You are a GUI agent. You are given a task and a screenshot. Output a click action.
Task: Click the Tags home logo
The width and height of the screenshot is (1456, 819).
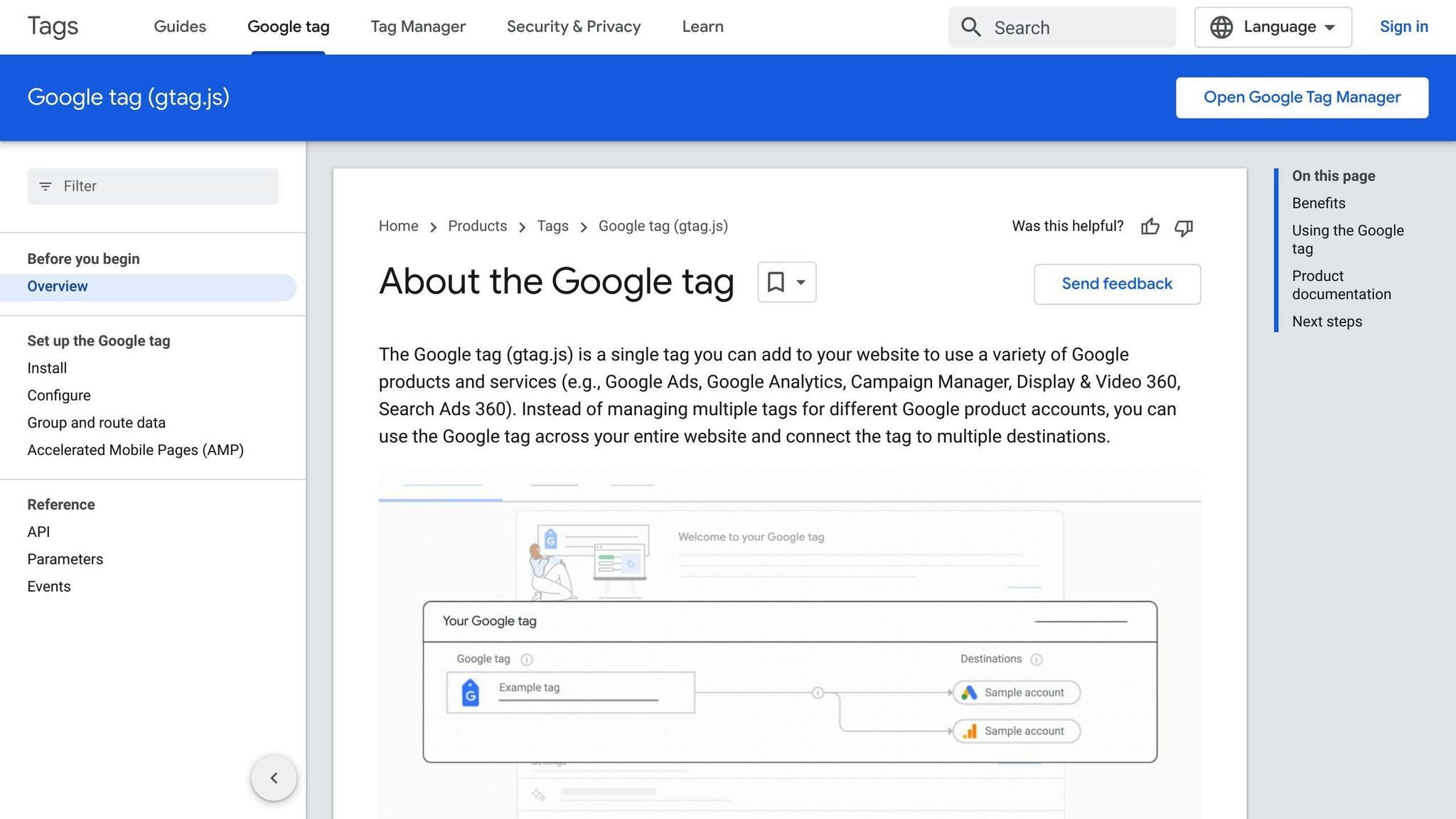coord(52,26)
